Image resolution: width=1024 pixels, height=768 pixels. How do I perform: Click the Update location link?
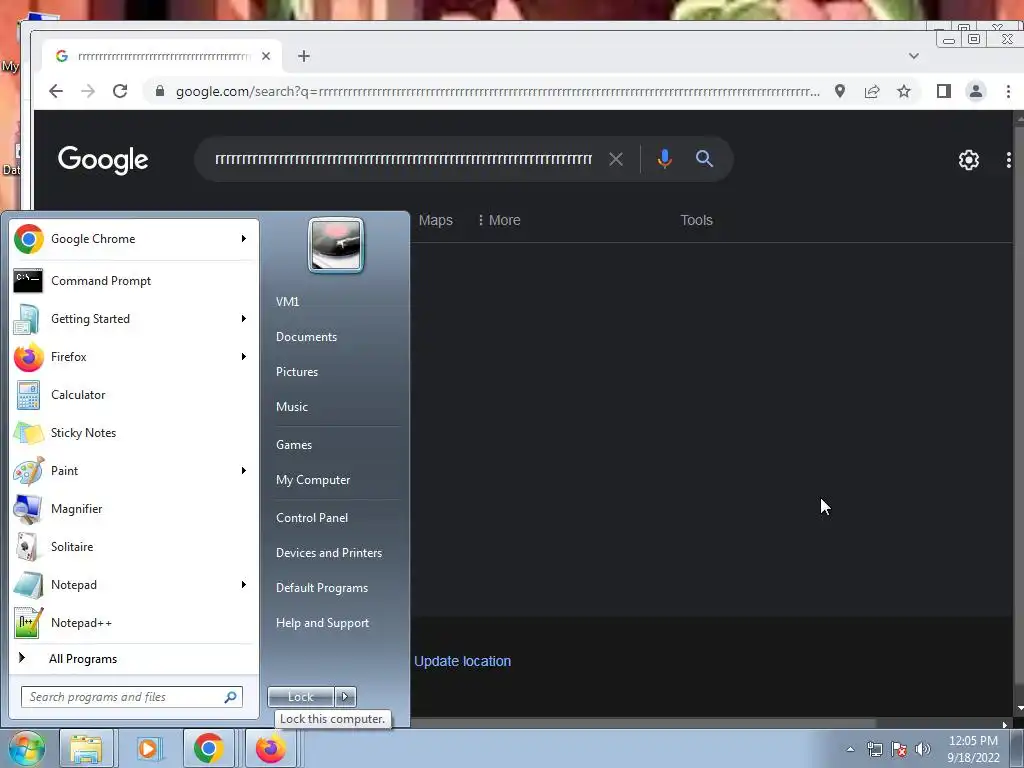point(462,661)
